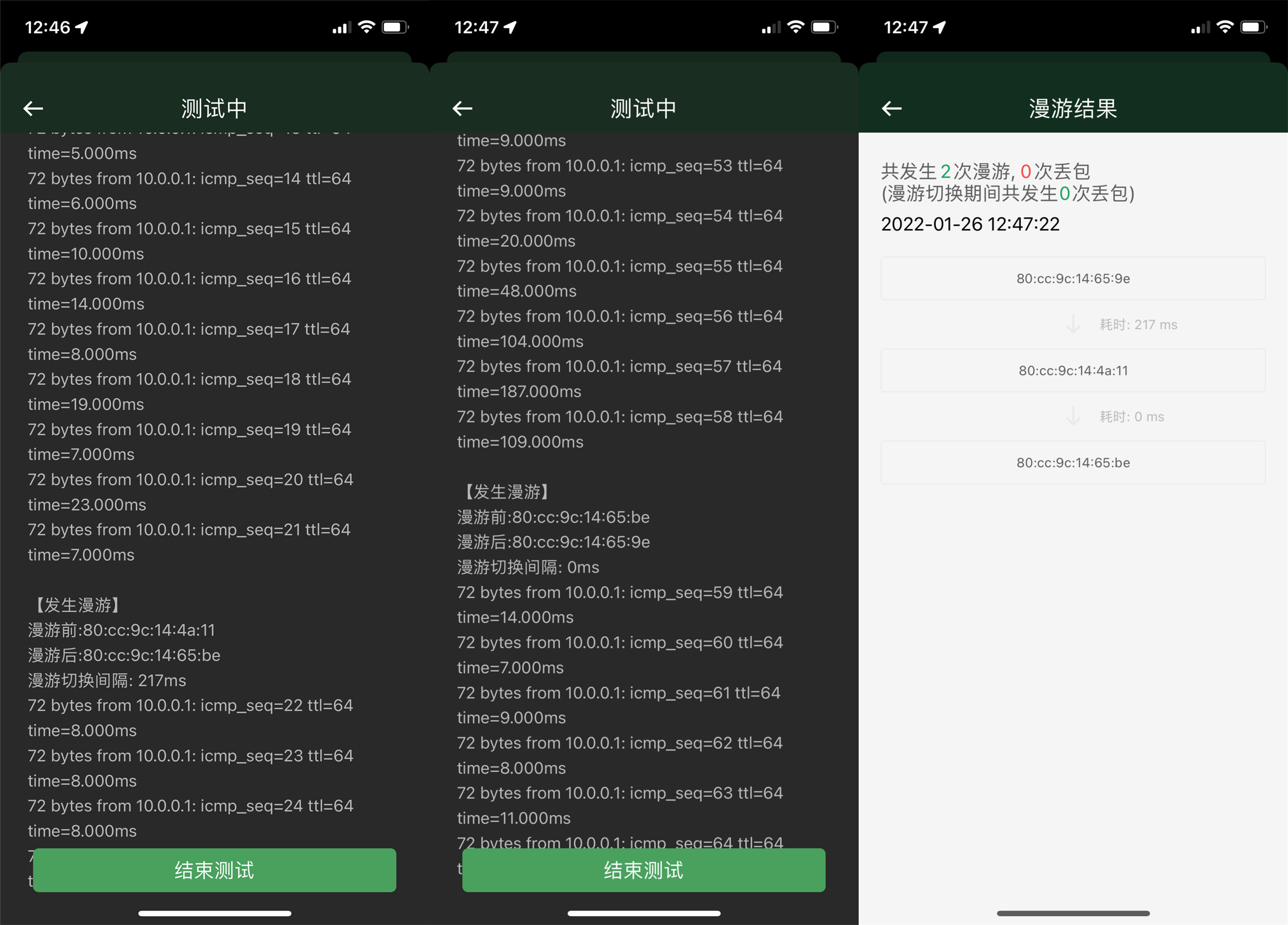Viewport: 1288px width, 925px height.
Task: Tap back arrow on second 测试中 screen
Action: click(462, 109)
